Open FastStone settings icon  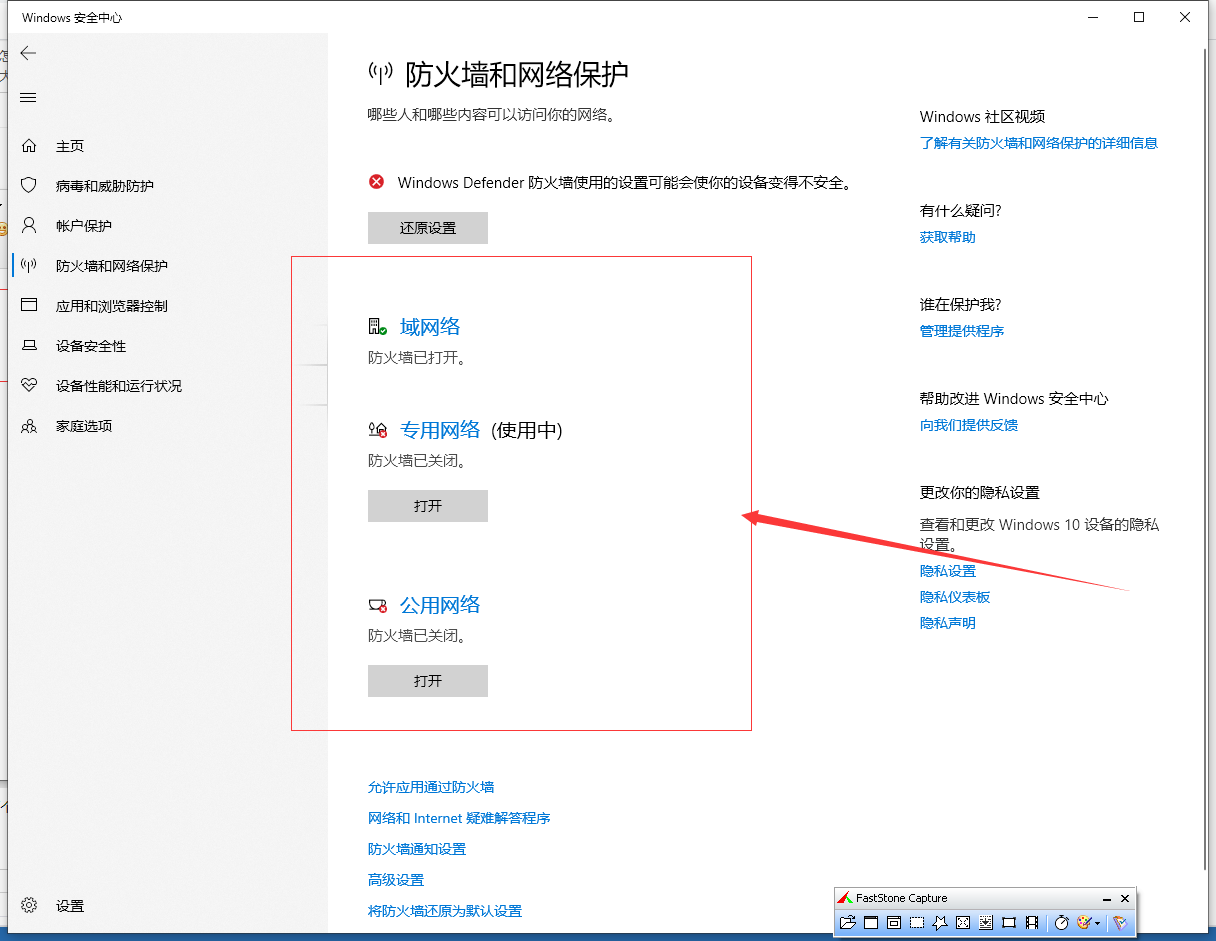(1120, 922)
